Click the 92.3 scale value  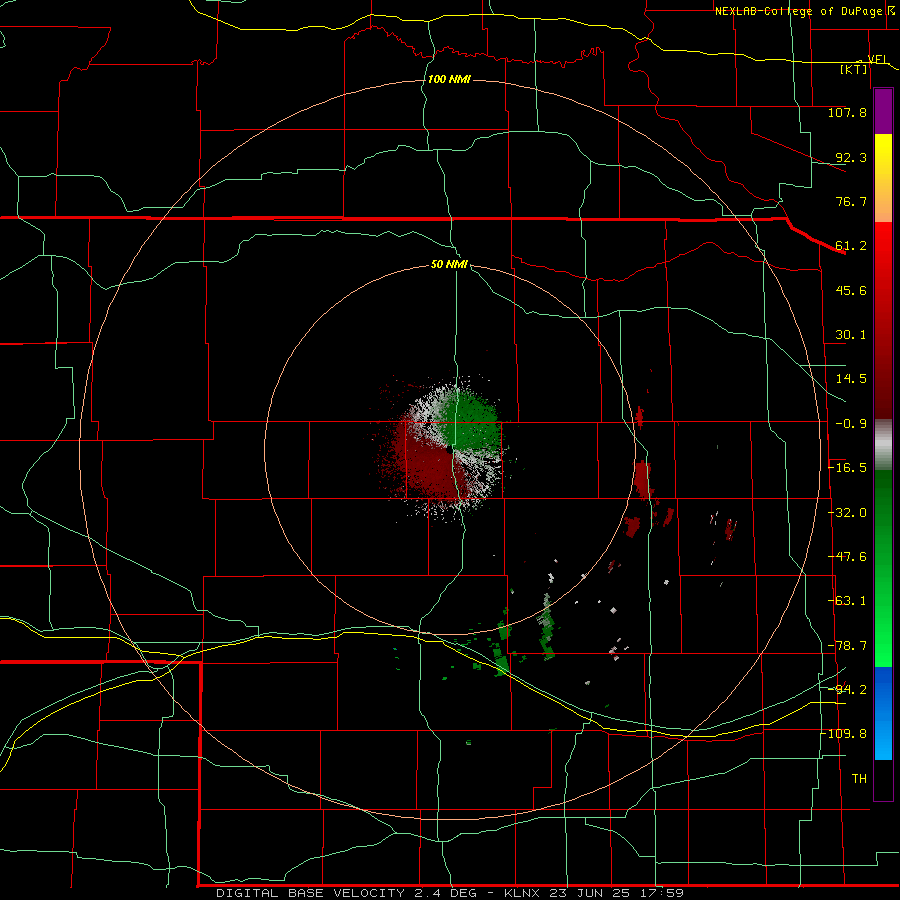[x=851, y=157]
